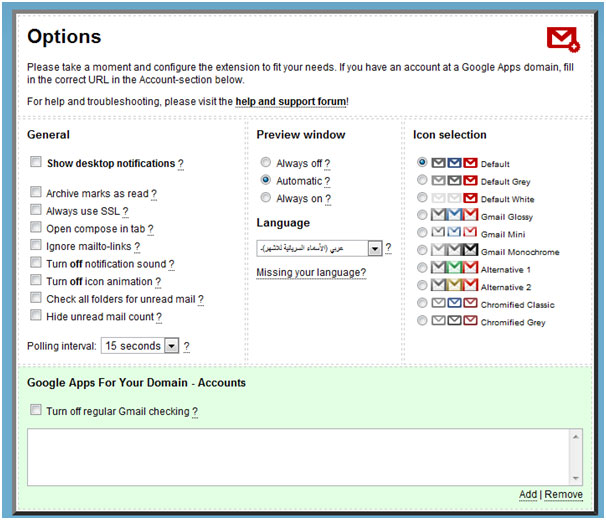Choose Chromified Grey icon set radio
The image size is (606, 520).
click(422, 321)
